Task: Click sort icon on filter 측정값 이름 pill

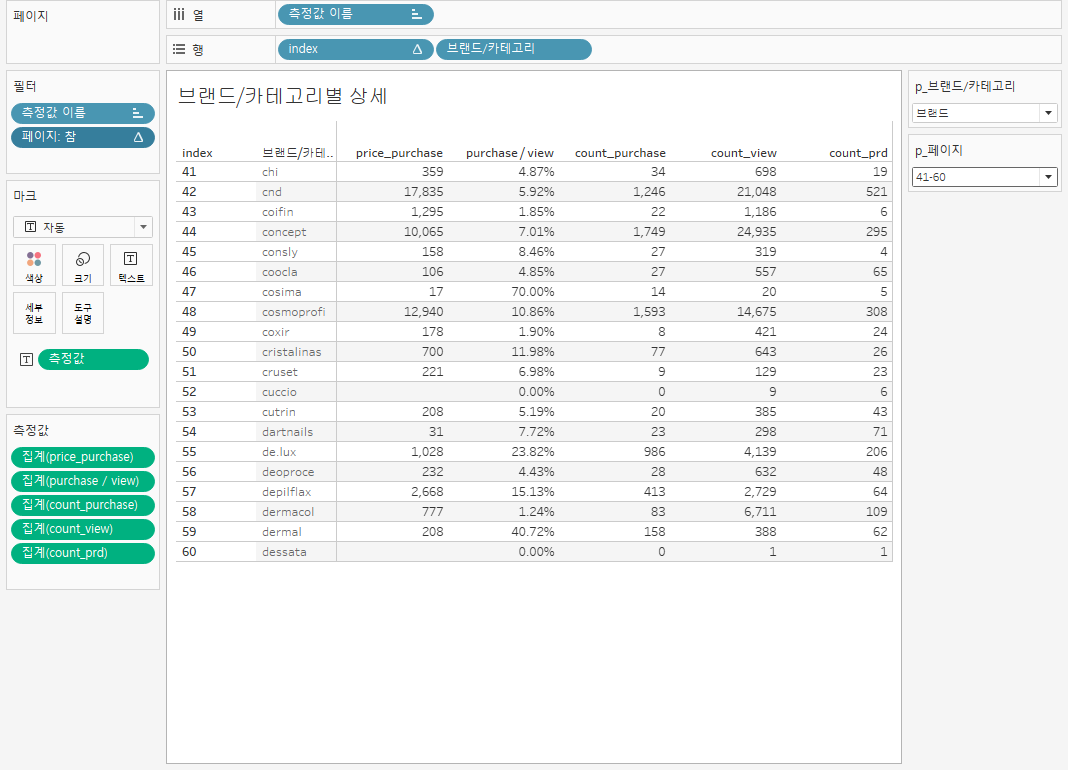Action: tap(137, 113)
